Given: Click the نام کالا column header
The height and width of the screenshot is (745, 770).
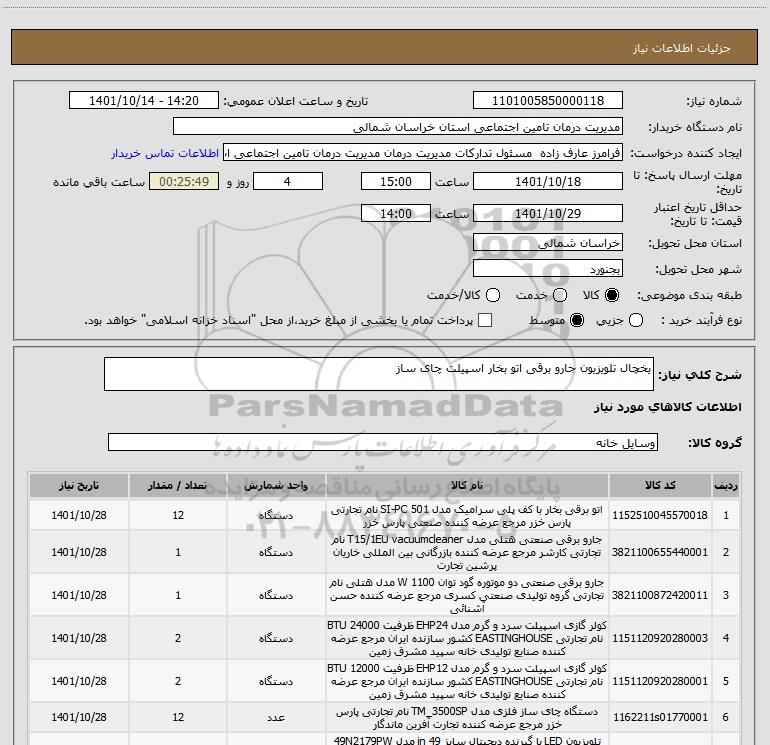Looking at the screenshot, I should click(467, 485).
